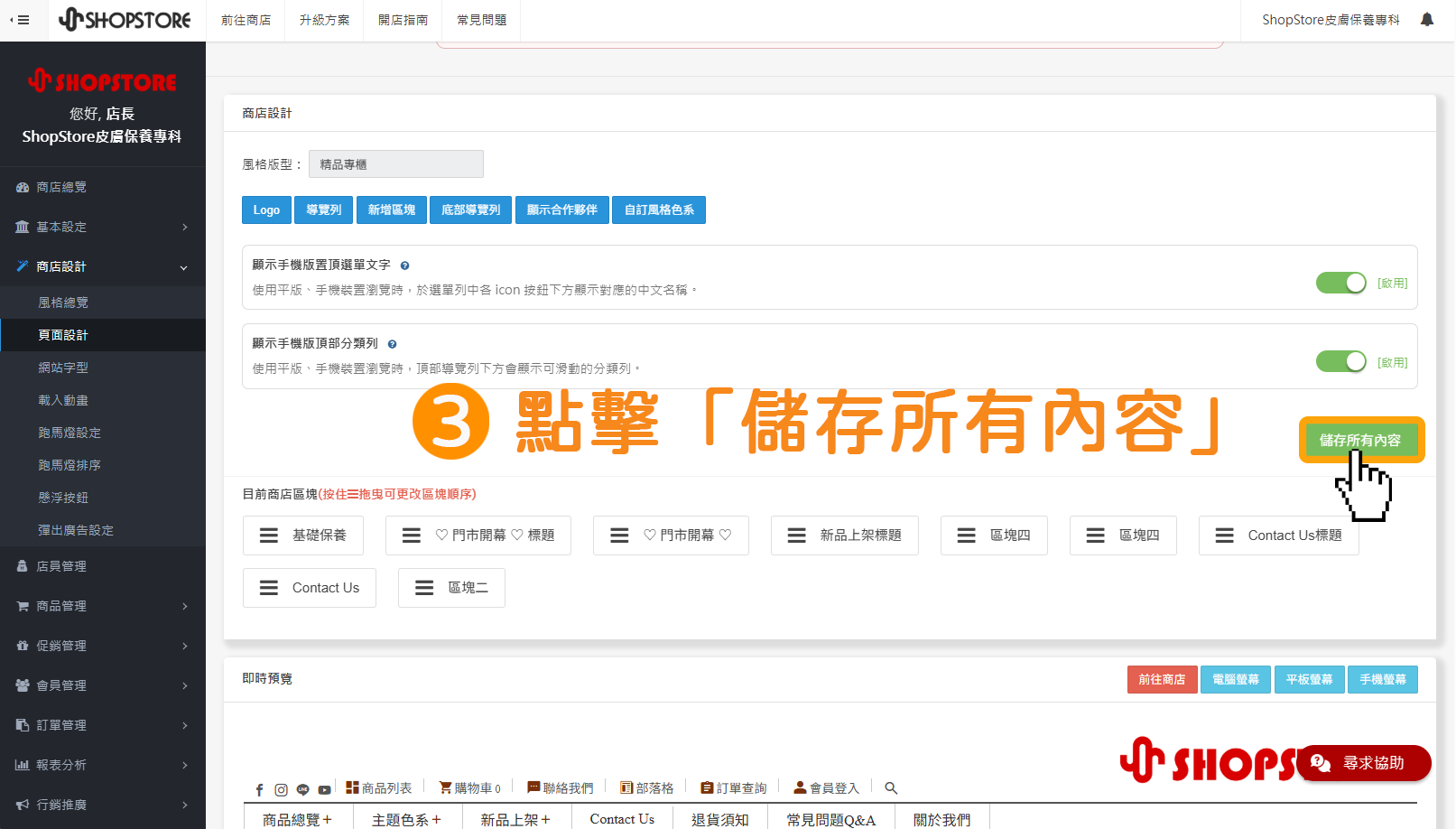This screenshot has height=829, width=1456.
Task: Grab drag handle of 基礎保養 block
Action: [269, 536]
